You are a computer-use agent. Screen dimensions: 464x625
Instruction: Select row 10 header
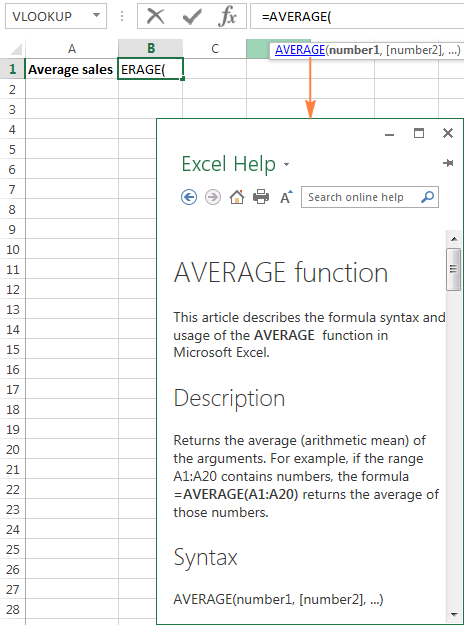12,250
